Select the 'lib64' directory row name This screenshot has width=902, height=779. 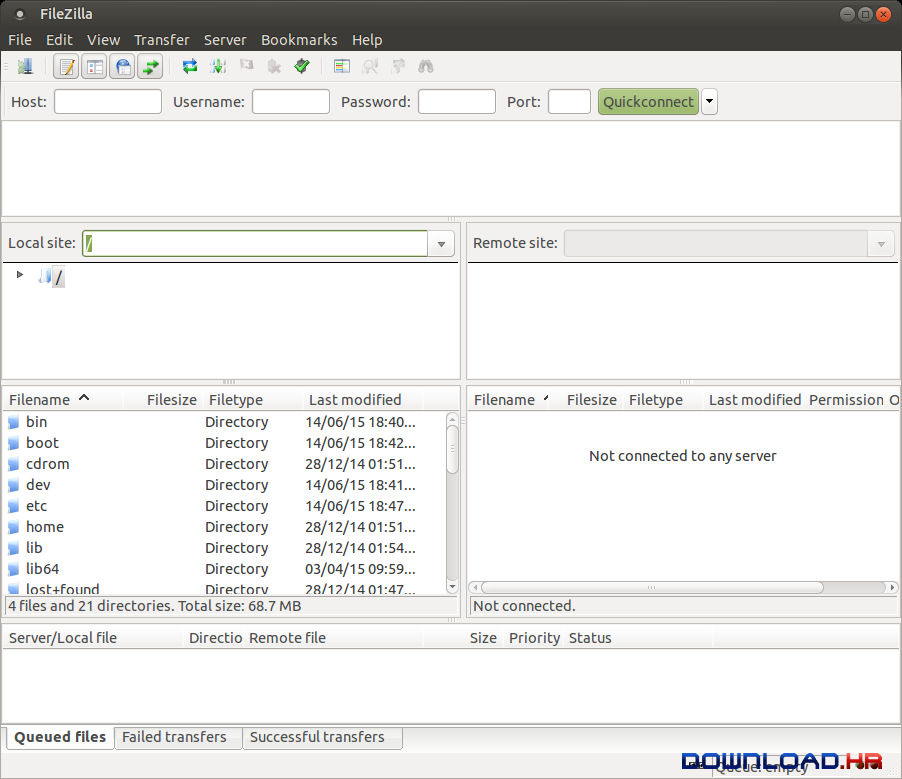coord(43,570)
